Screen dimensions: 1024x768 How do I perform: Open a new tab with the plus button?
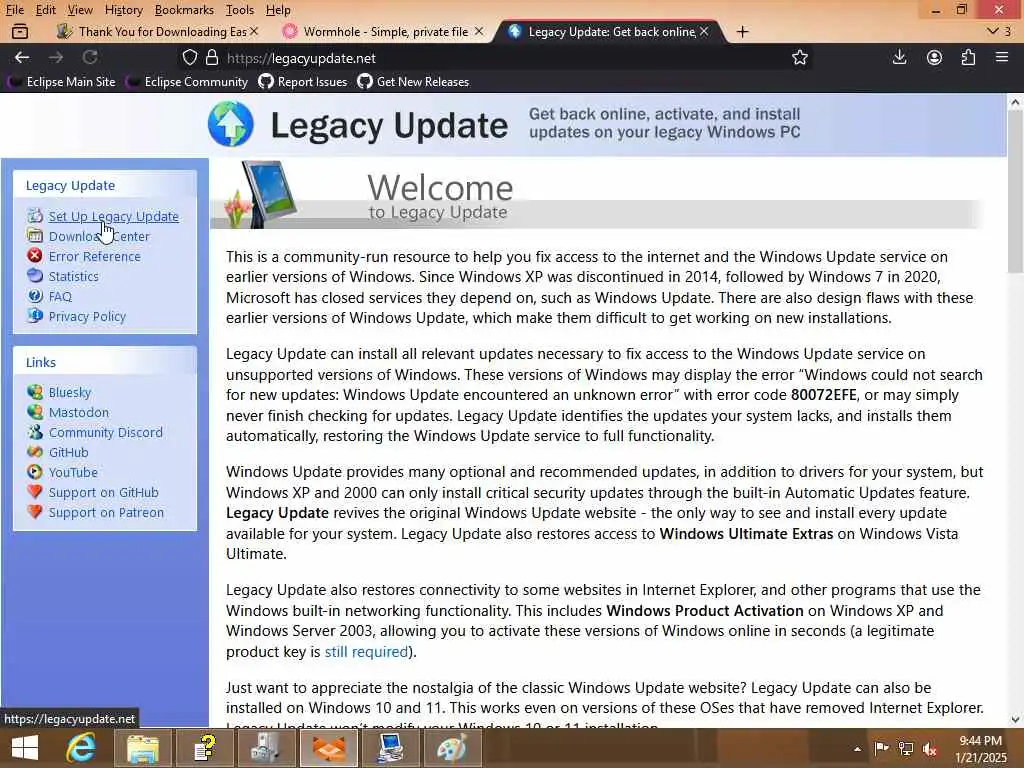[x=743, y=31]
